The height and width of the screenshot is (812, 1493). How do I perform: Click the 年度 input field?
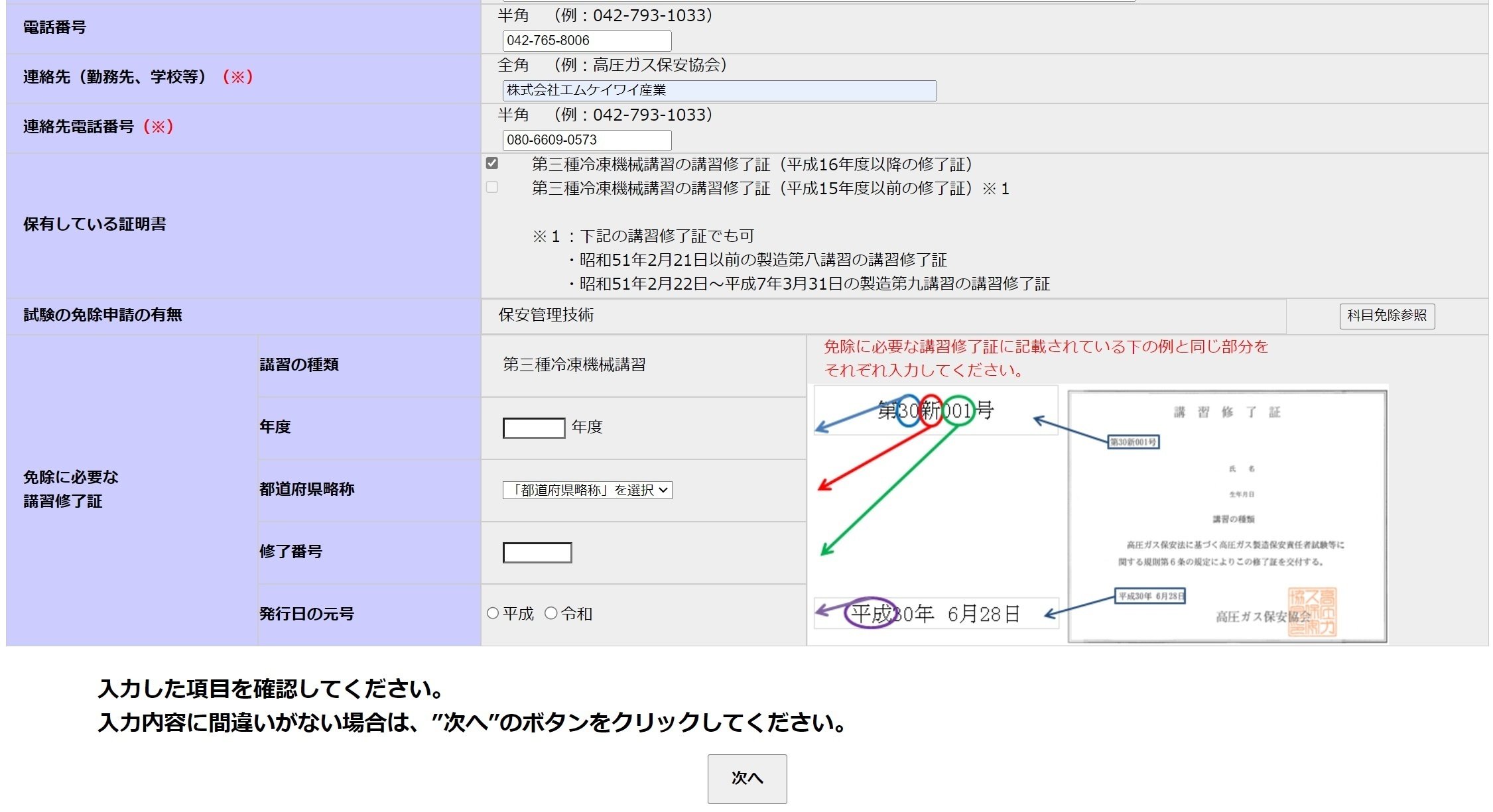click(x=534, y=428)
